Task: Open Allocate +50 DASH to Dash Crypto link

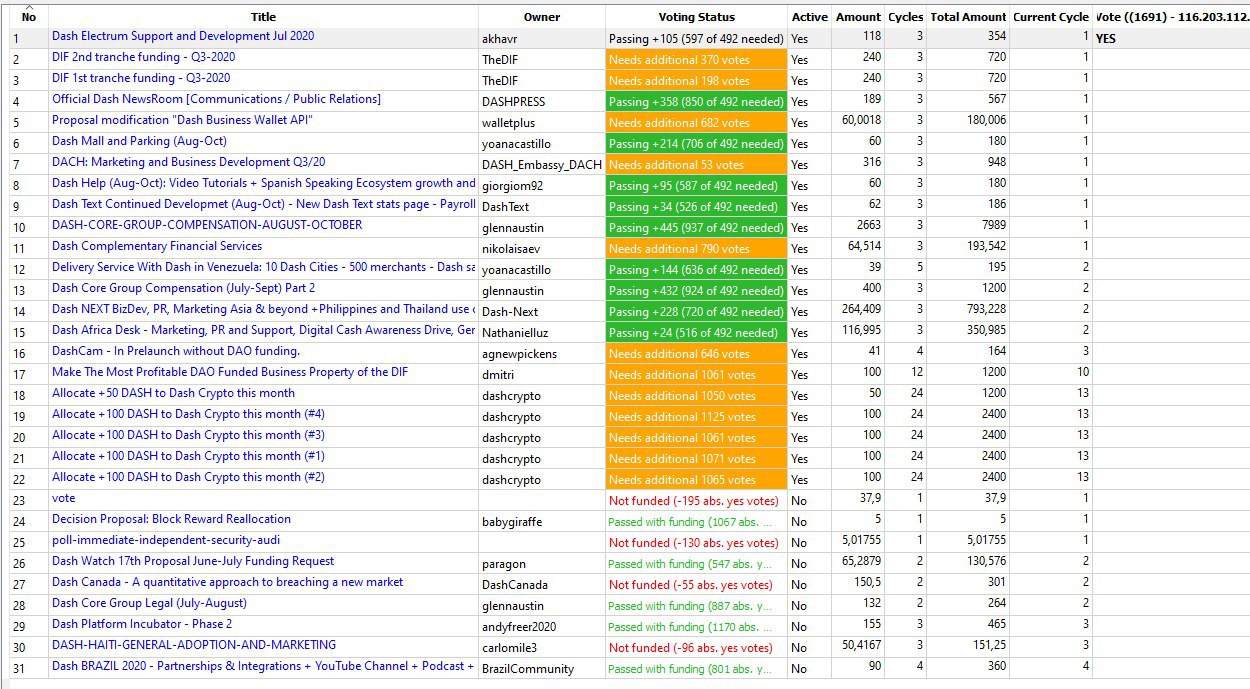Action: [173, 393]
